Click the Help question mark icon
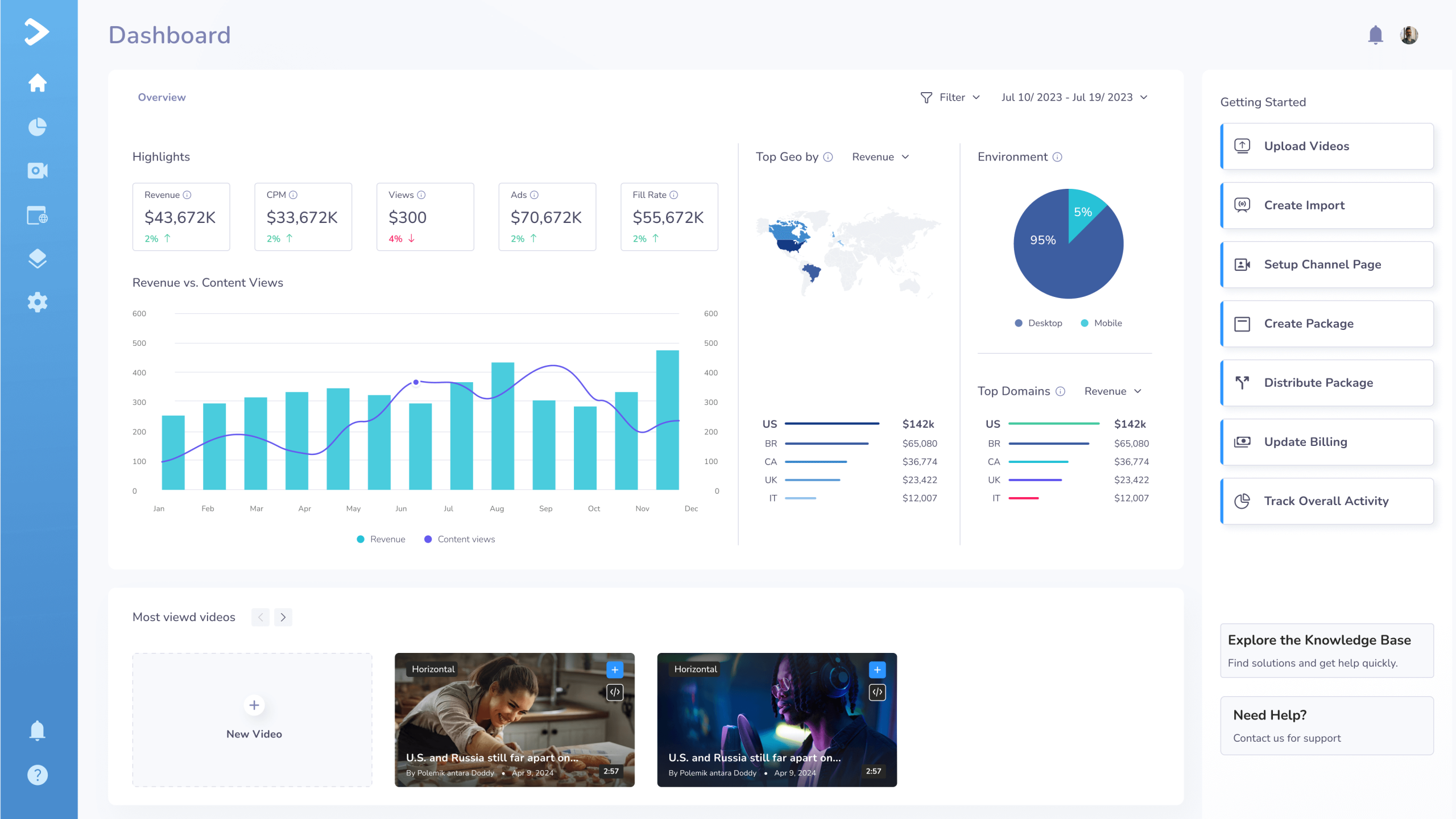Image resolution: width=1456 pixels, height=819 pixels. click(x=37, y=774)
